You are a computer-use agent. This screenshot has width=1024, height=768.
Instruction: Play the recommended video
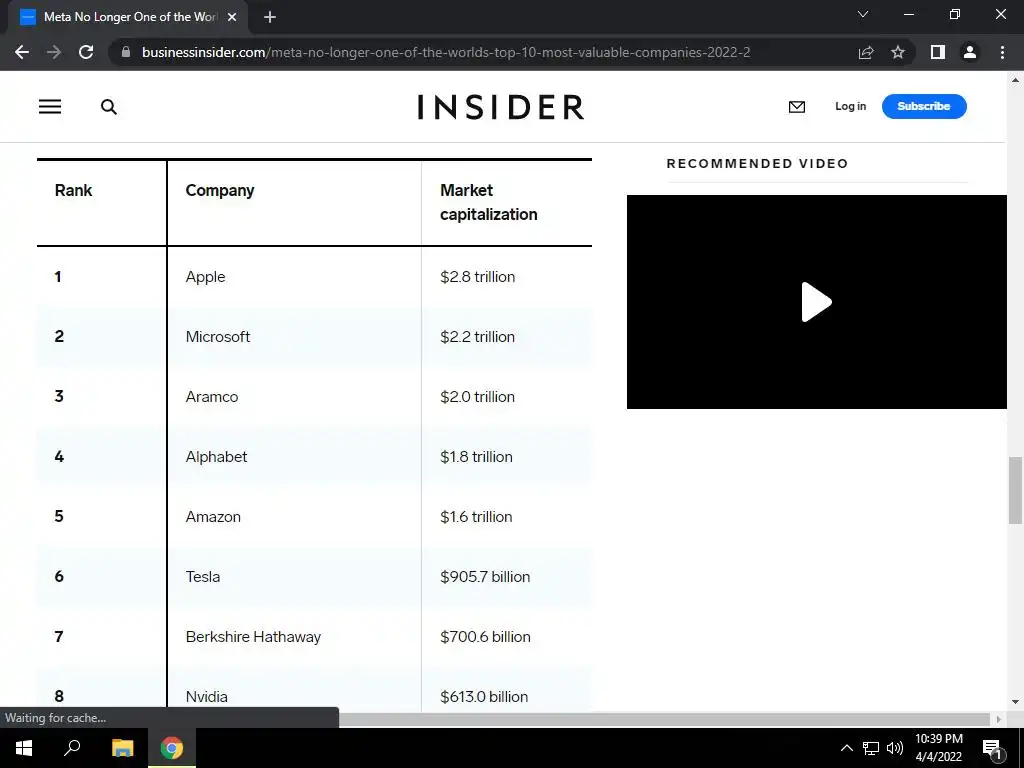pos(816,302)
